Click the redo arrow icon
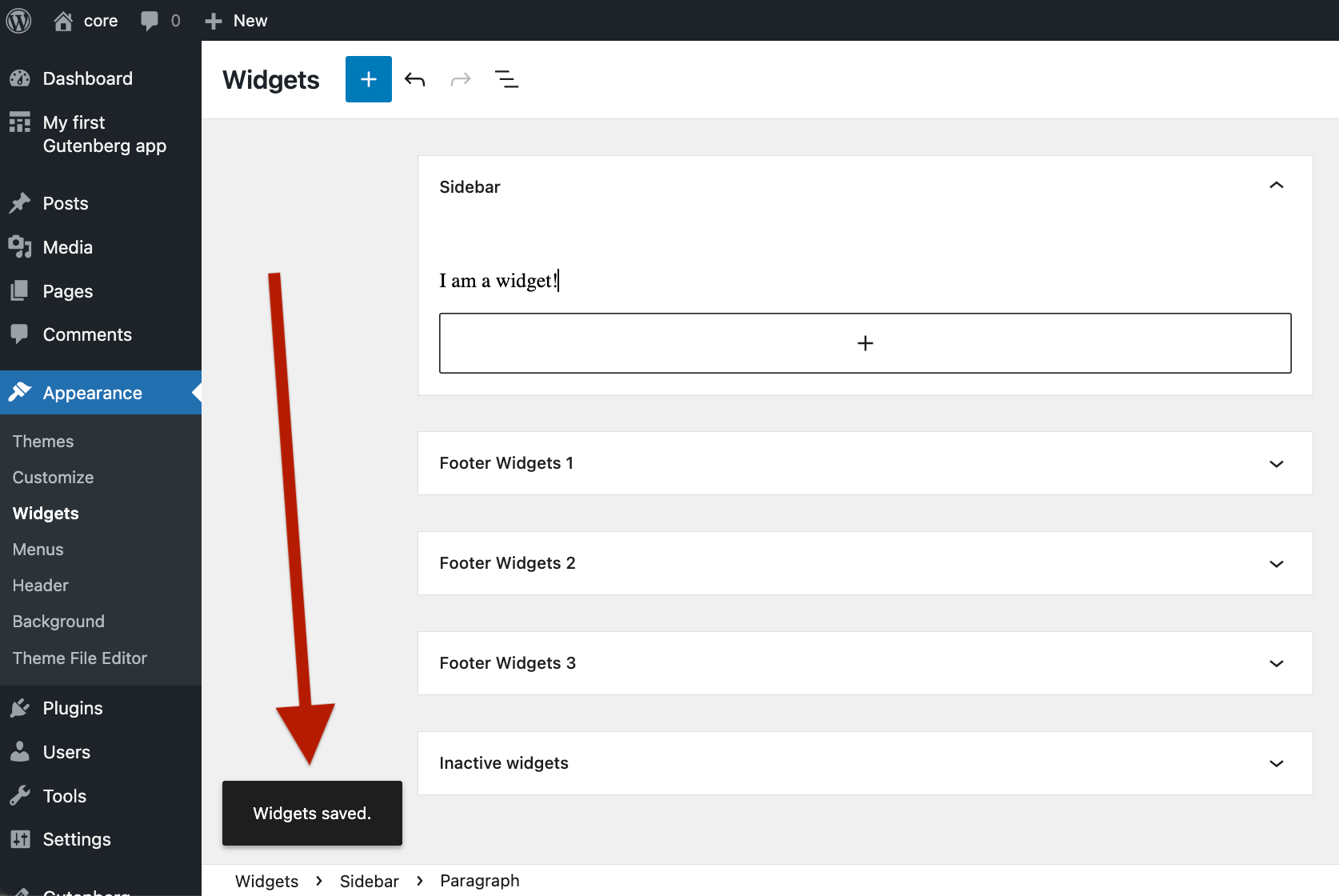This screenshot has height=896, width=1339. (461, 79)
